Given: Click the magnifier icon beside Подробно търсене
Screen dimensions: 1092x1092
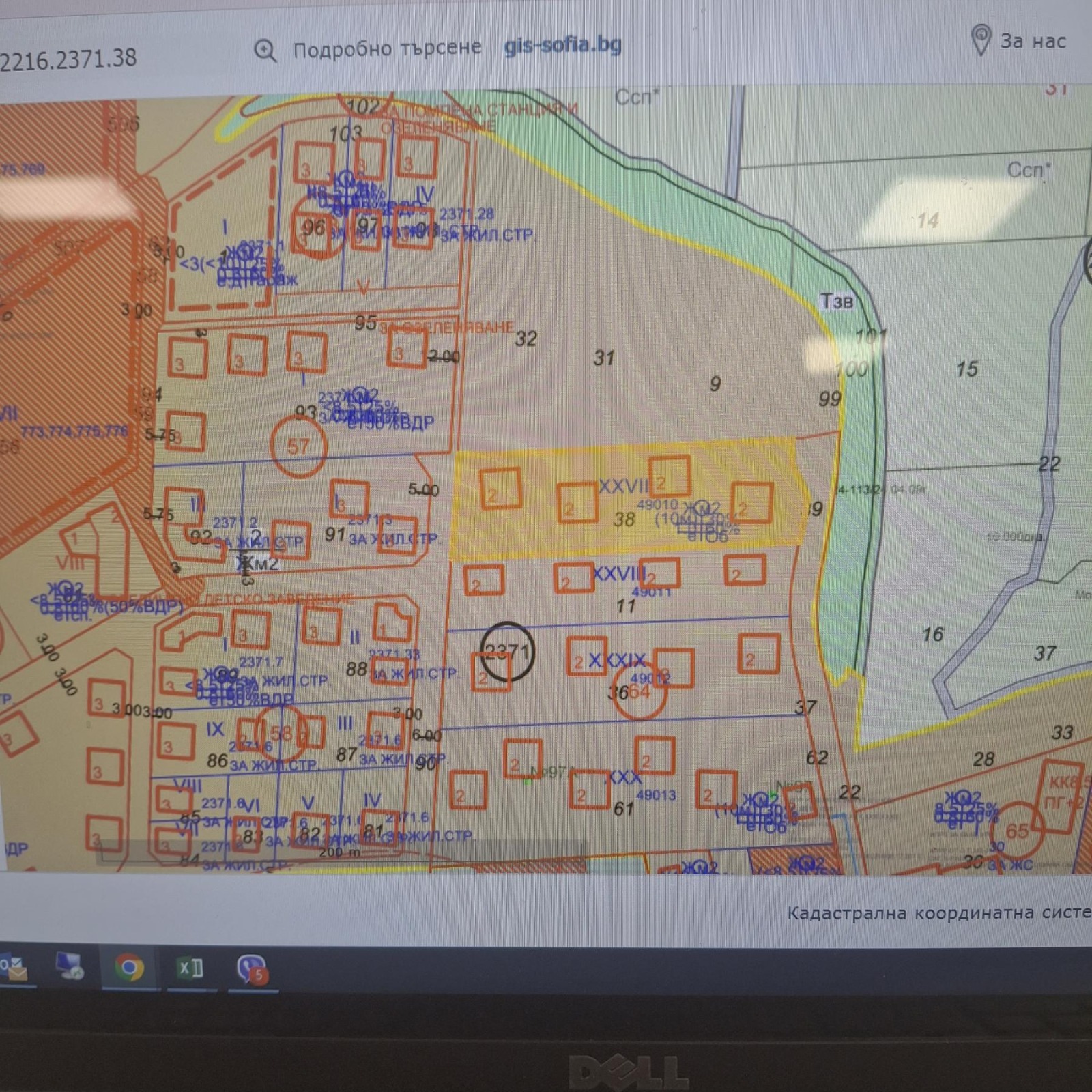Looking at the screenshot, I should click(x=265, y=51).
